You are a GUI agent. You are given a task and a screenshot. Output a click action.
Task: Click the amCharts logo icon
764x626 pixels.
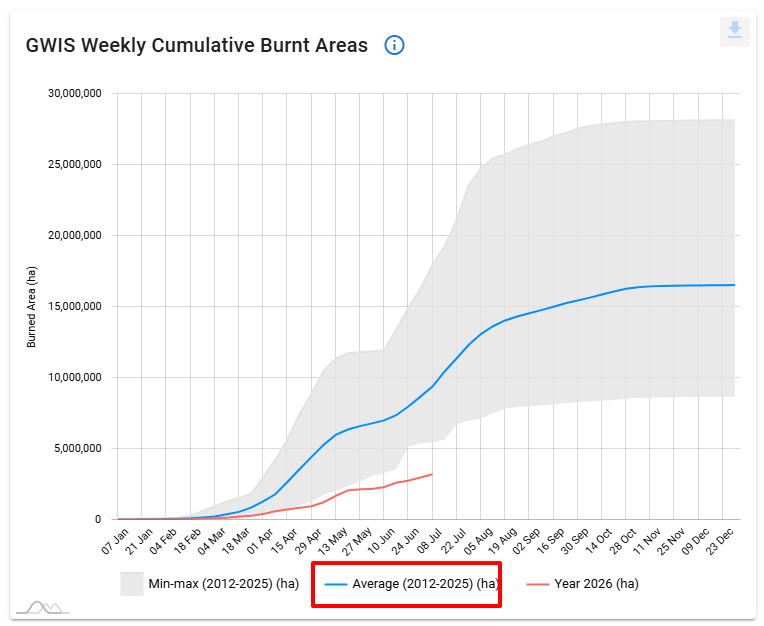click(43, 607)
